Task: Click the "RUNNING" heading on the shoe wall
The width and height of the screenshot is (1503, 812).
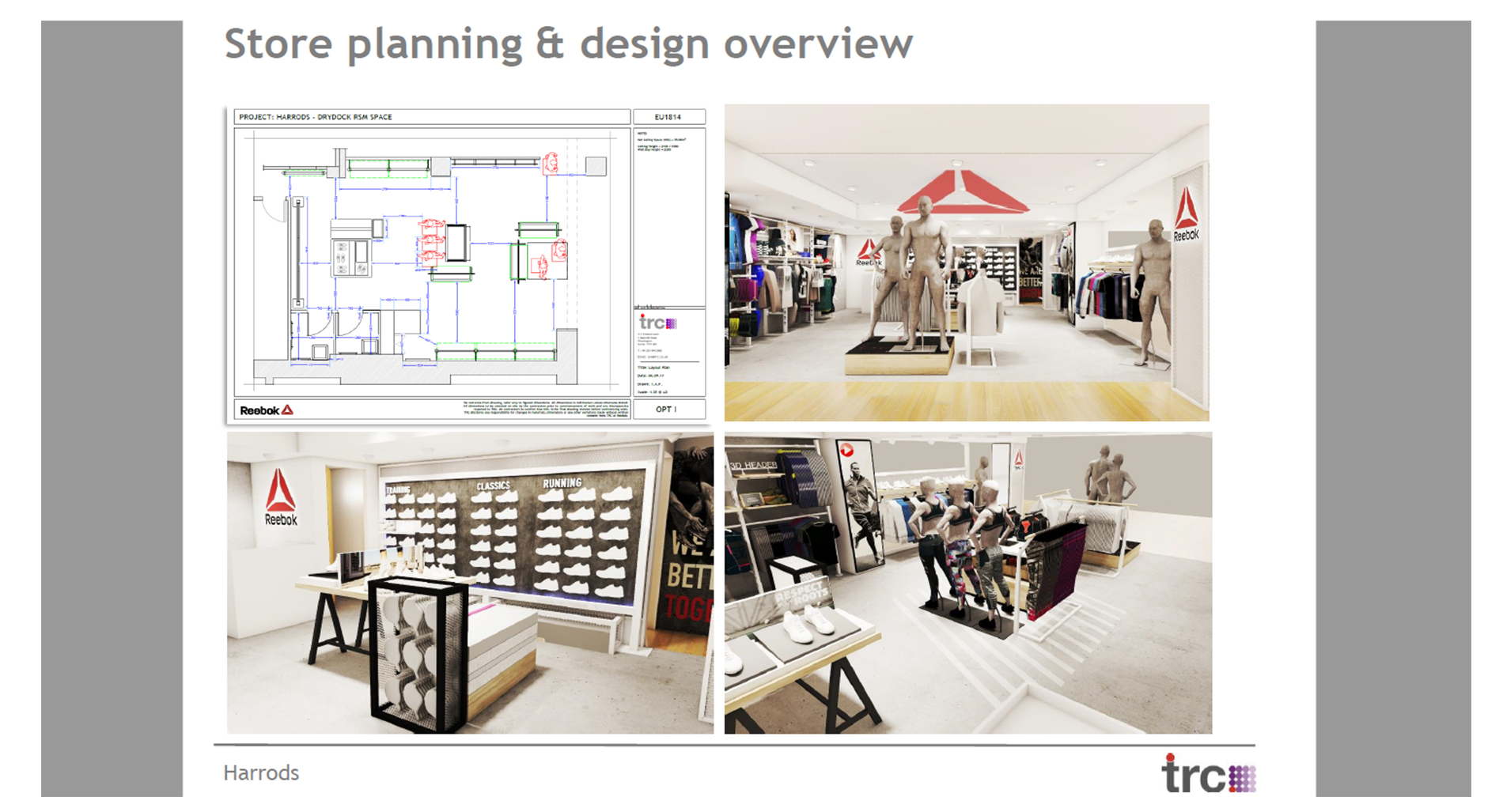Action: (x=562, y=482)
